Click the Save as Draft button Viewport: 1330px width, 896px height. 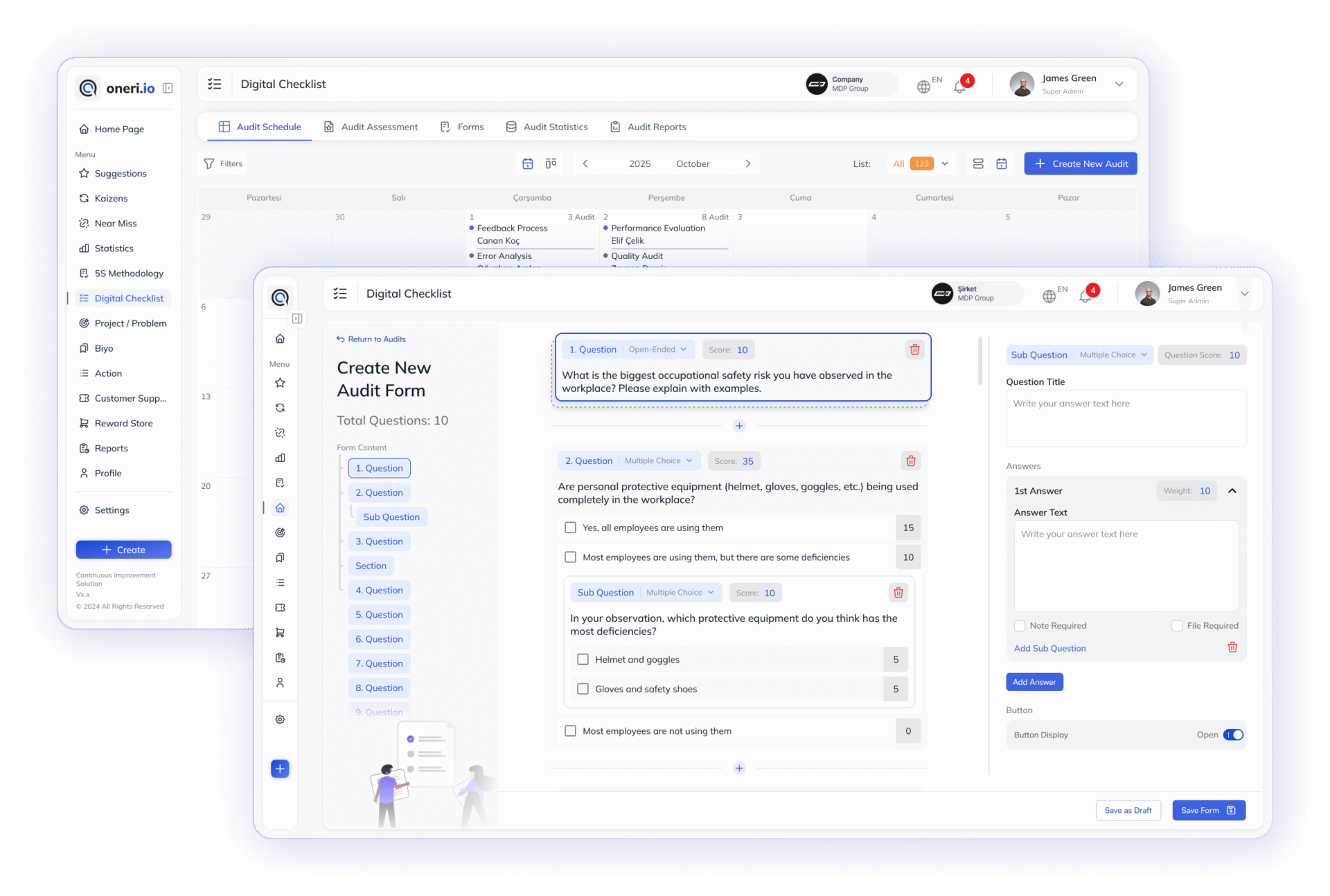pos(1128,810)
